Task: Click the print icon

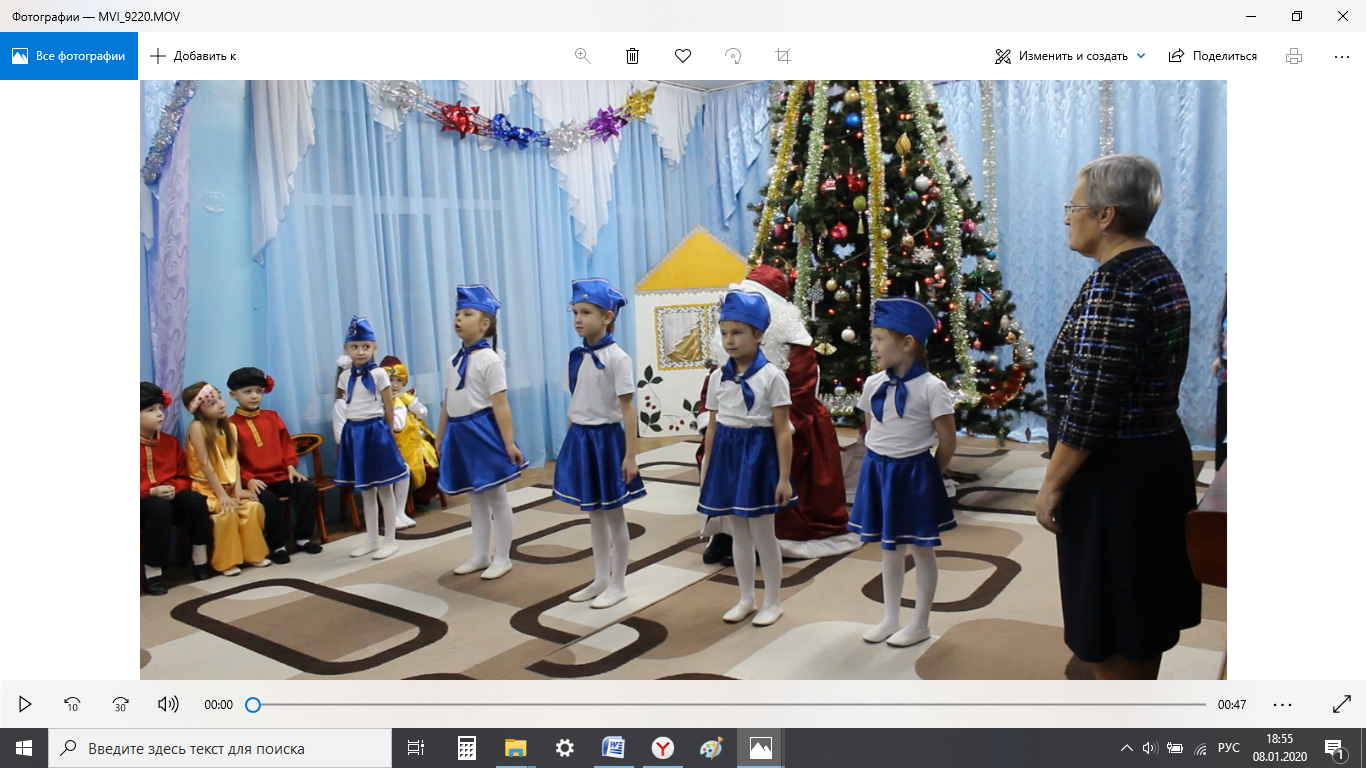Action: (1294, 56)
